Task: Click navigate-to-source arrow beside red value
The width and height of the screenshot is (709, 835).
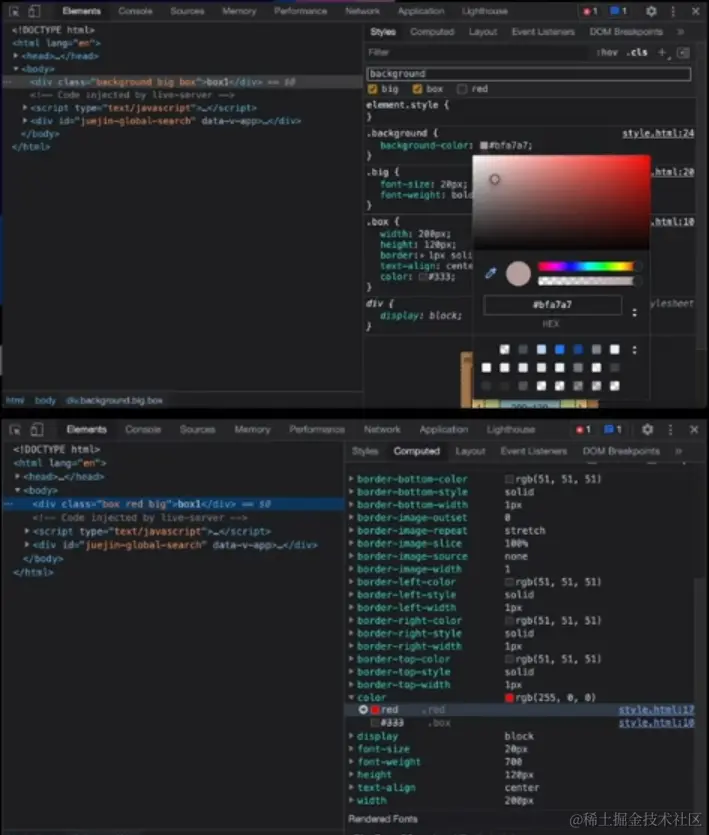Action: coord(363,710)
